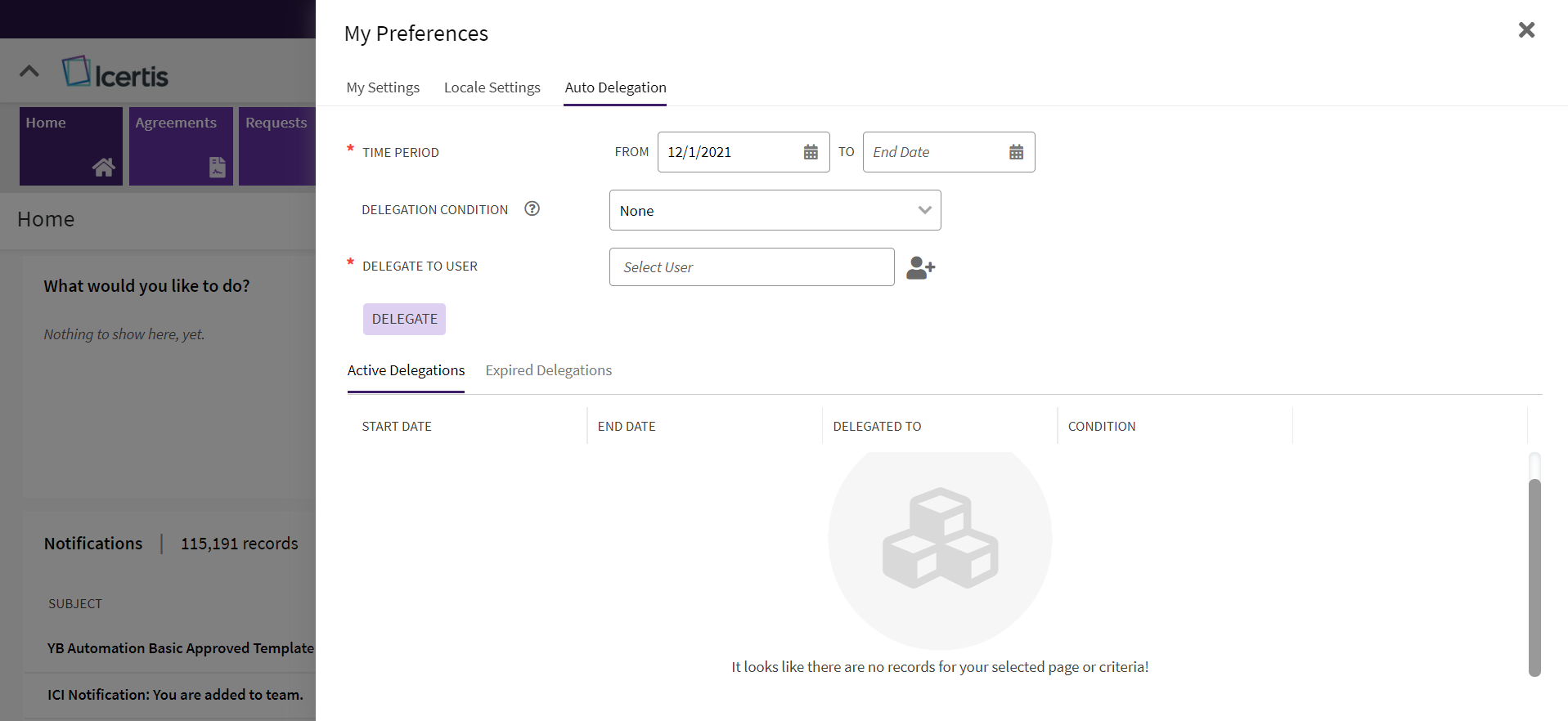Viewport: 1568px width, 721px height.
Task: Click the add user icon
Action: (920, 267)
